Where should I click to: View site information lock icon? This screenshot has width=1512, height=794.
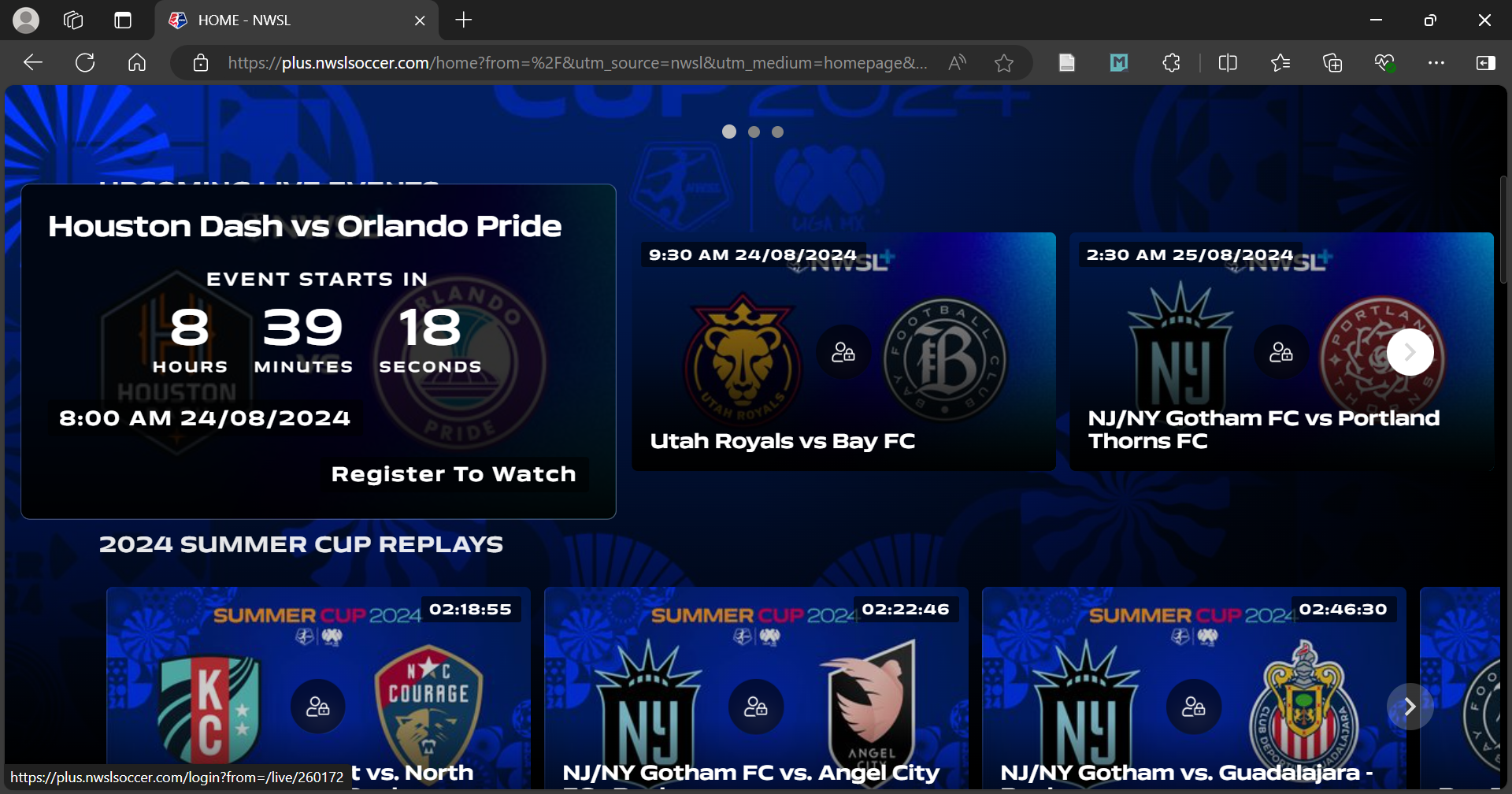(201, 63)
